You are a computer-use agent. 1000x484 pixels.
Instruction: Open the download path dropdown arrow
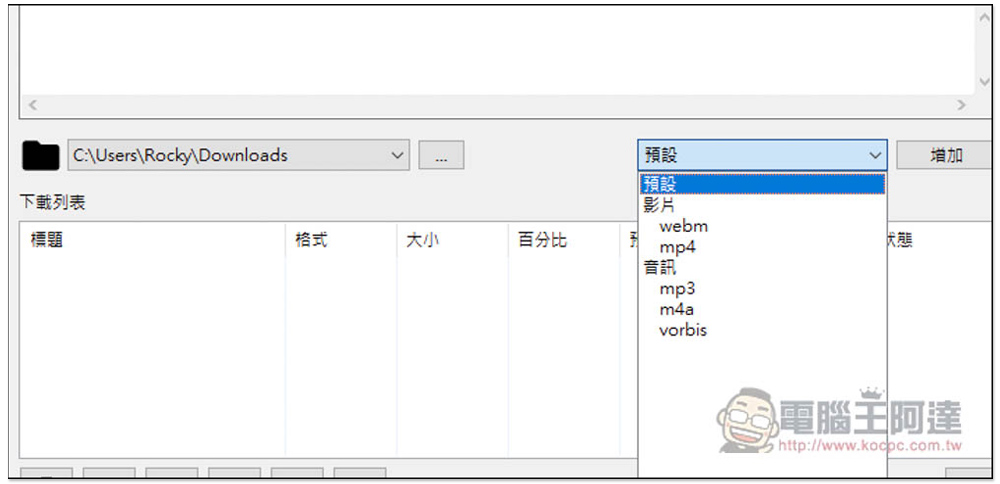point(398,156)
